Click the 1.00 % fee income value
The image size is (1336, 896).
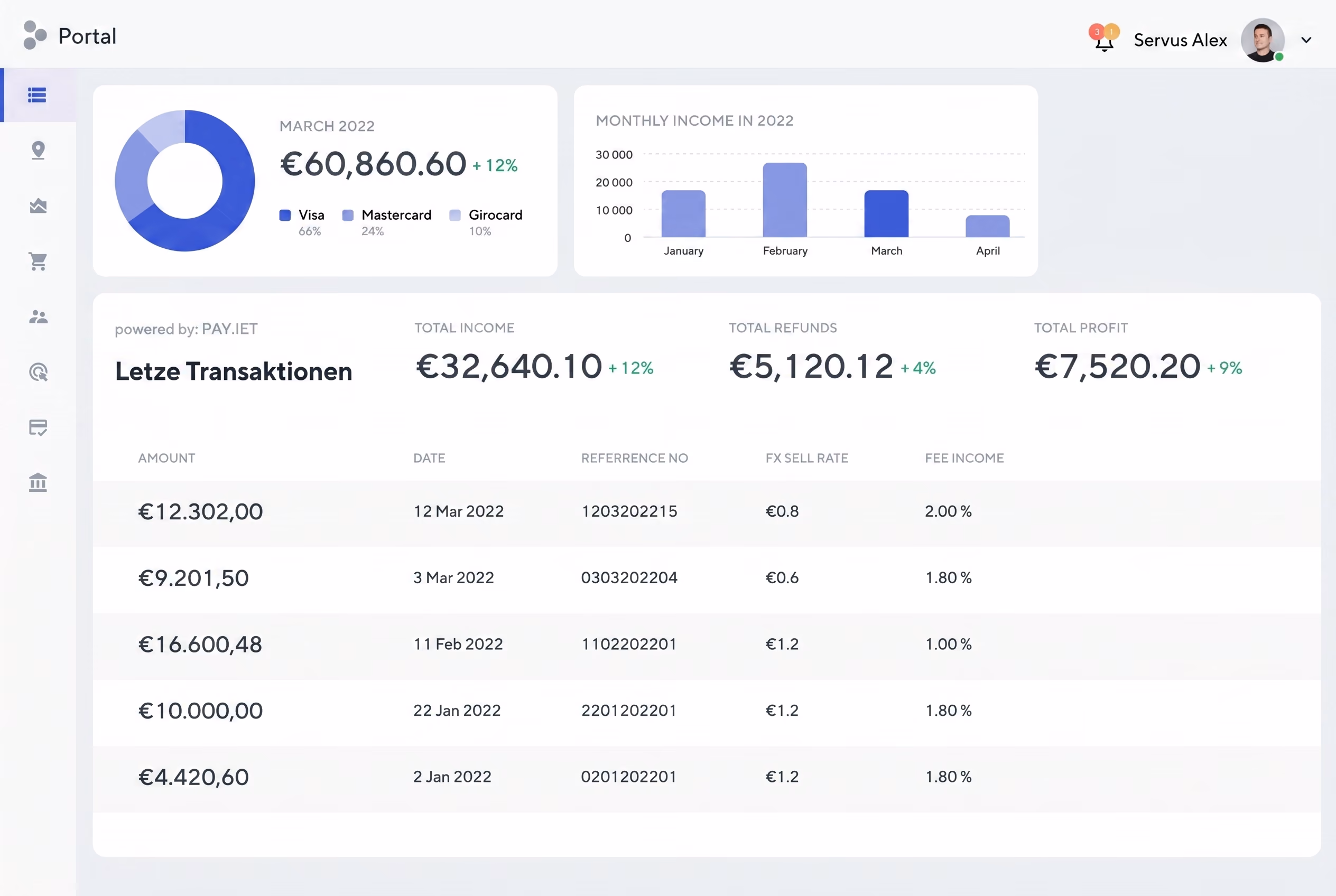(949, 643)
